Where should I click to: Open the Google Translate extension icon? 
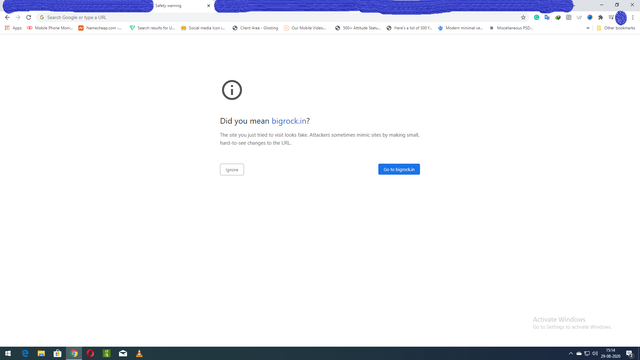tap(547, 18)
